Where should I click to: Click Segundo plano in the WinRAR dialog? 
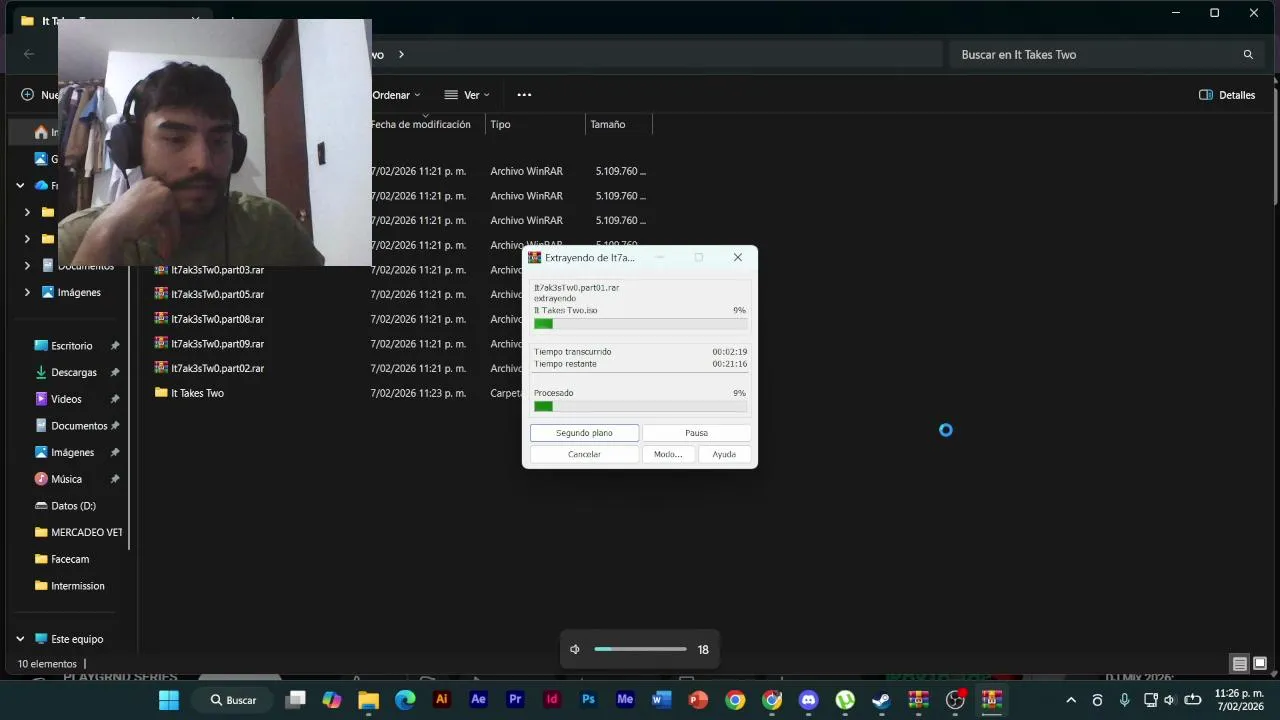point(584,433)
